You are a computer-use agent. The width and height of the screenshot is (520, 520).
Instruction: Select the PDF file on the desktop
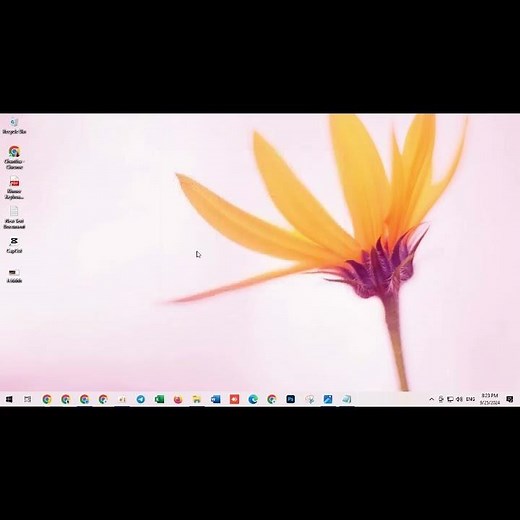coord(14,188)
